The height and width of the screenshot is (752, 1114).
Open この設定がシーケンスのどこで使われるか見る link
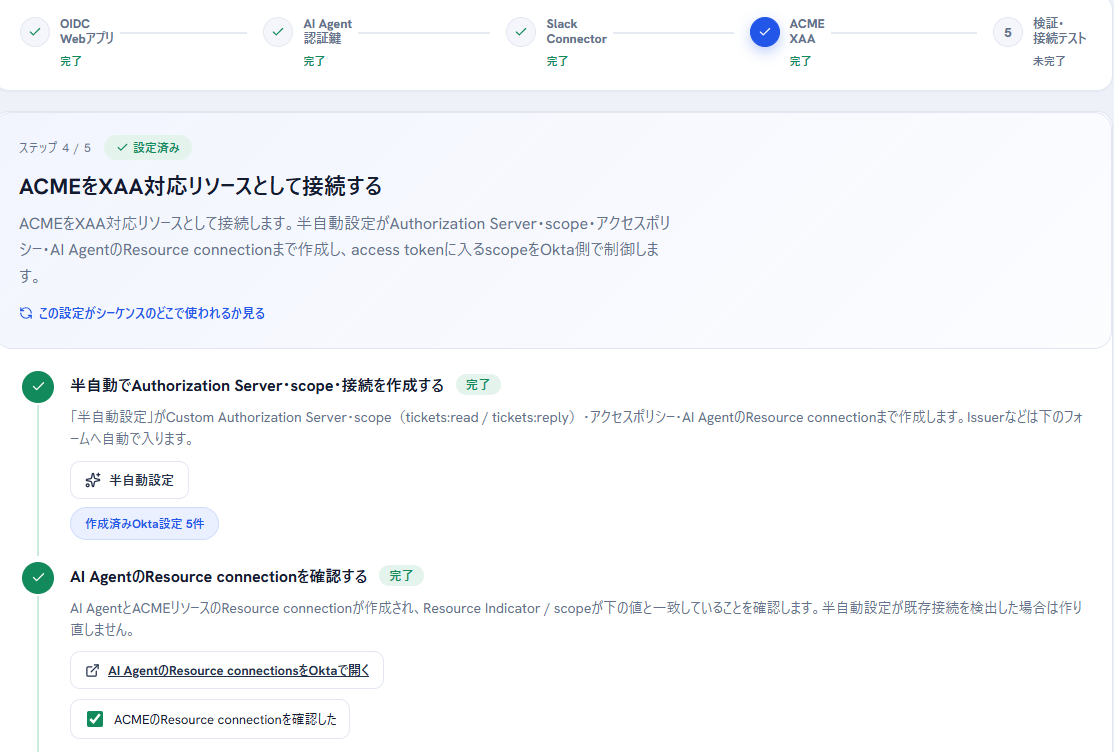pyautogui.click(x=151, y=313)
